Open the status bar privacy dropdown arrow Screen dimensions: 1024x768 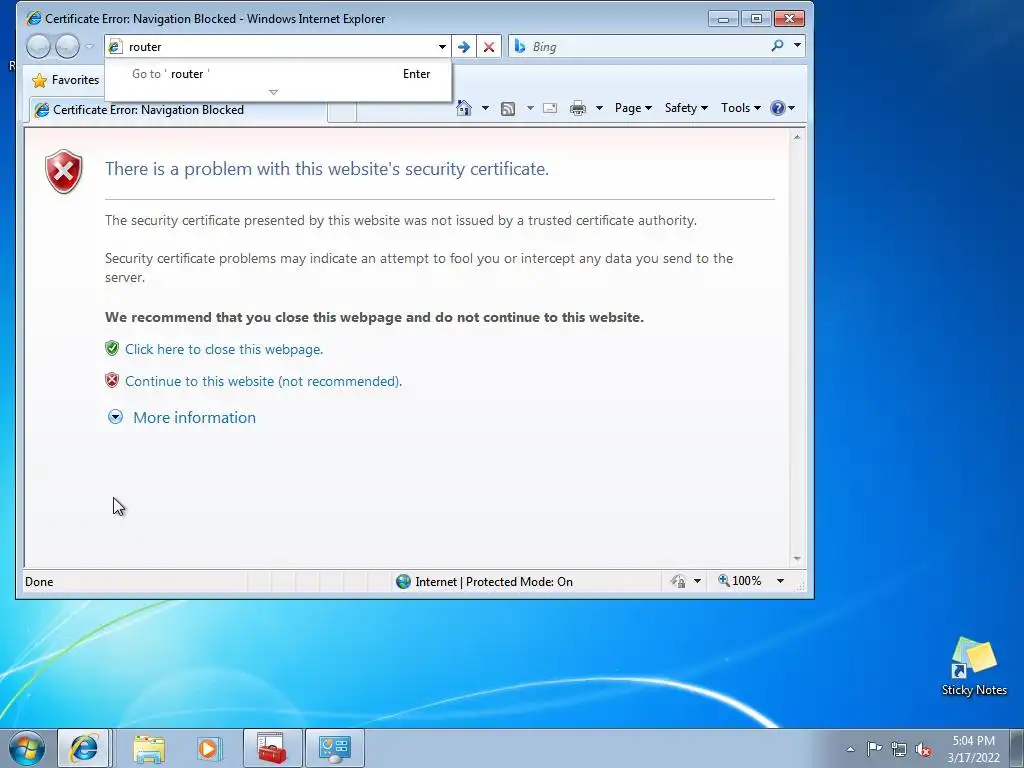click(697, 581)
